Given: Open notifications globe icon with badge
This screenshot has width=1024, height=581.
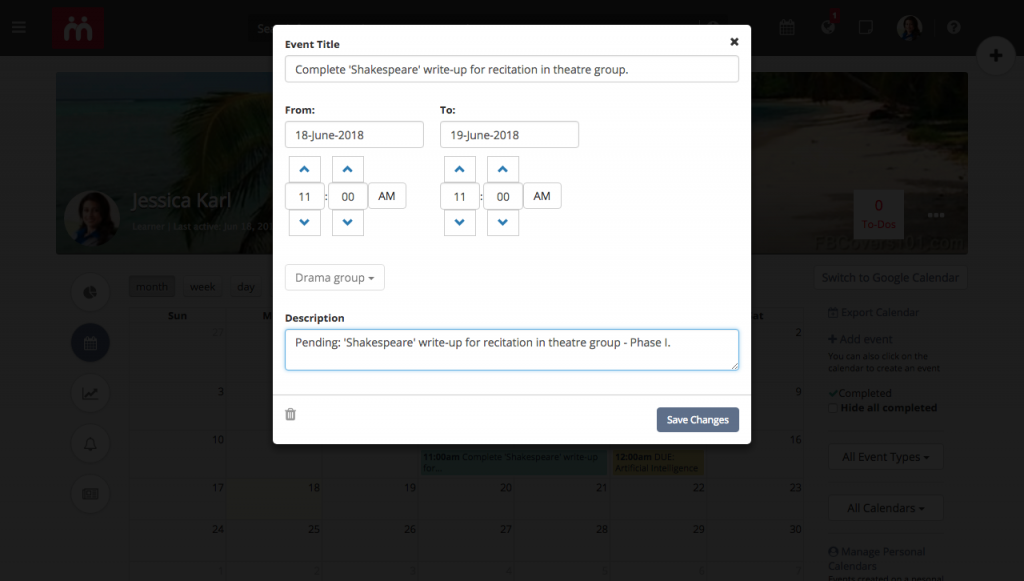Looking at the screenshot, I should point(828,27).
